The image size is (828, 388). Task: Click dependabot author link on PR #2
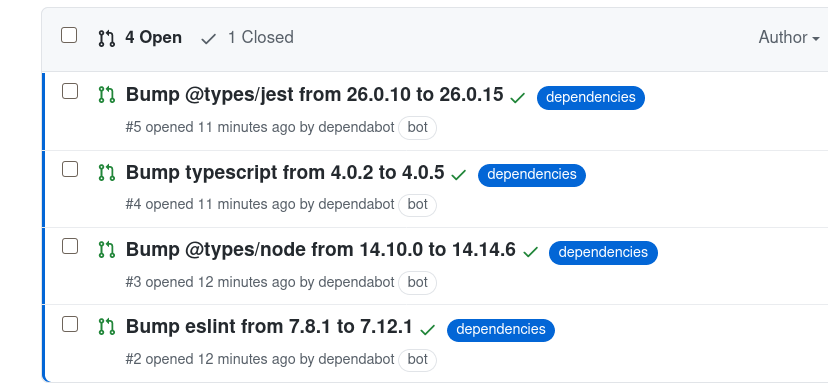point(356,360)
